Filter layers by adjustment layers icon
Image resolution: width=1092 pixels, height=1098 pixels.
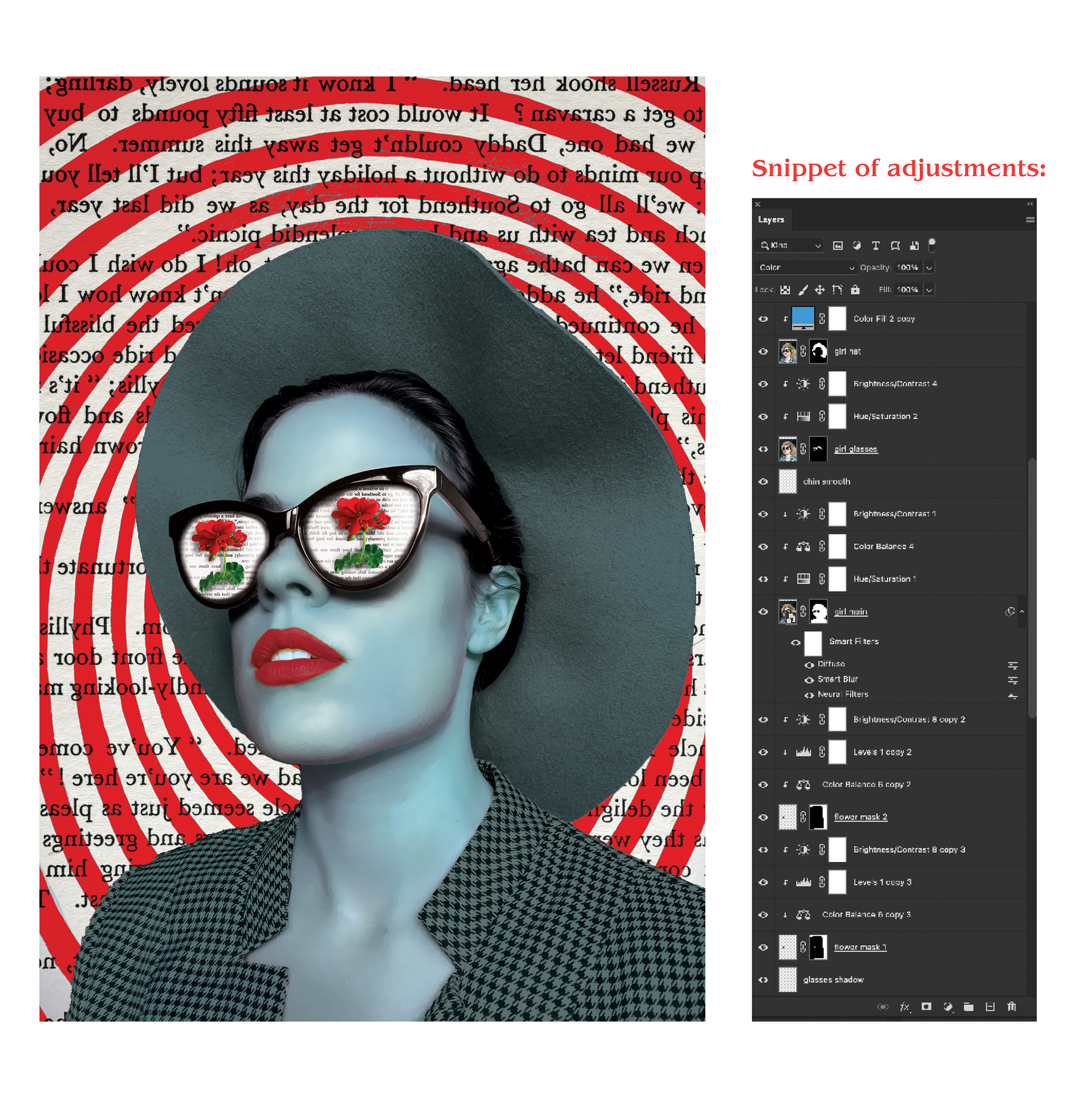click(857, 245)
